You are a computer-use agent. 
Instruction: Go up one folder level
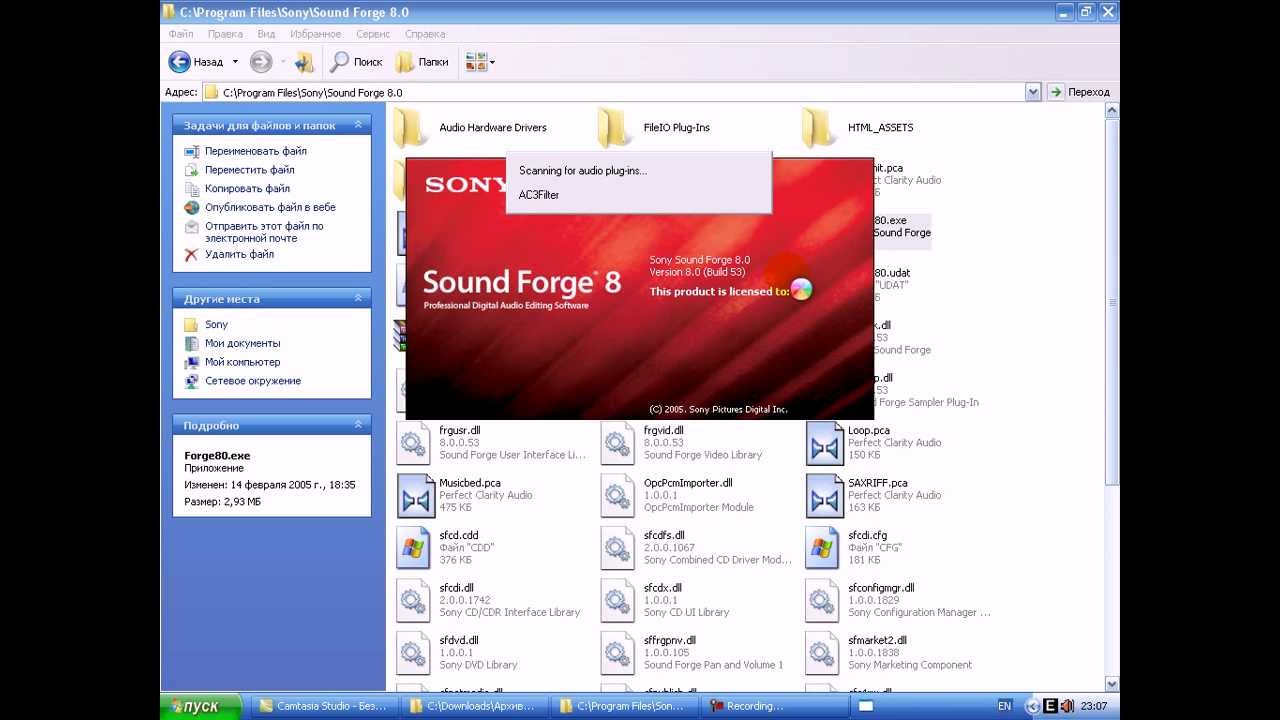[x=305, y=62]
